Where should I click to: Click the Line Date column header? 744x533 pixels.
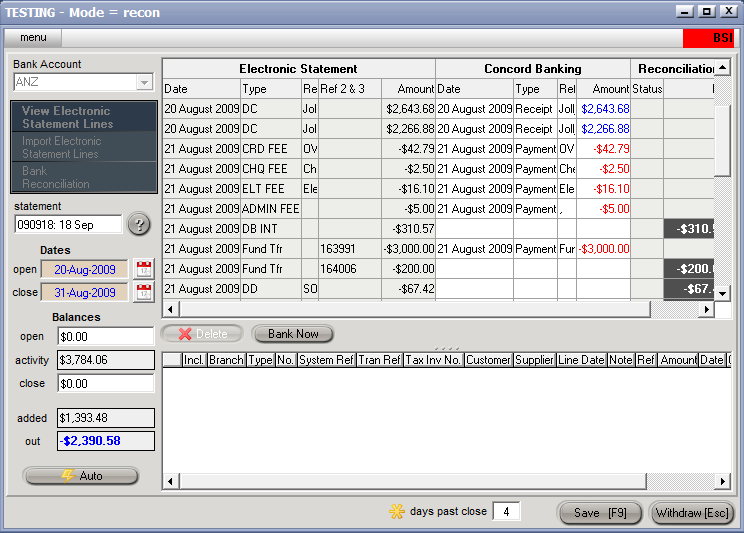[581, 360]
